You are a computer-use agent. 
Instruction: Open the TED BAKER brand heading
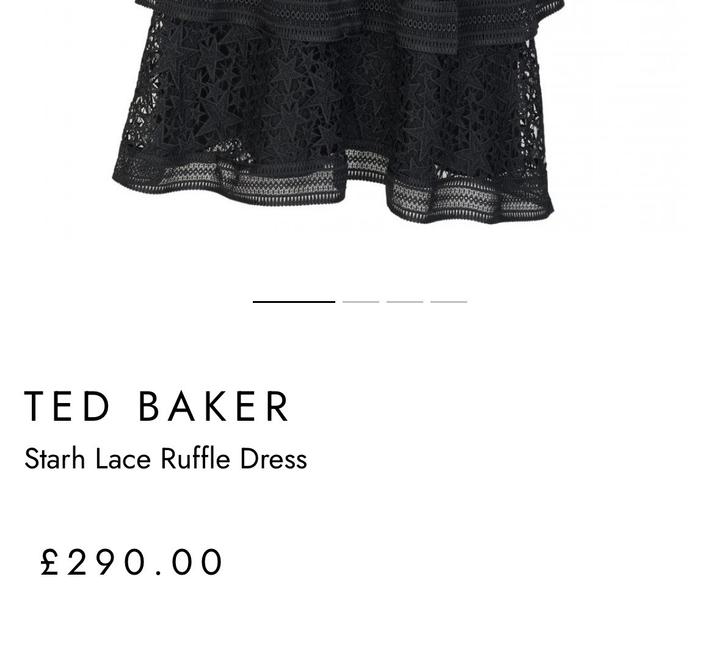157,406
